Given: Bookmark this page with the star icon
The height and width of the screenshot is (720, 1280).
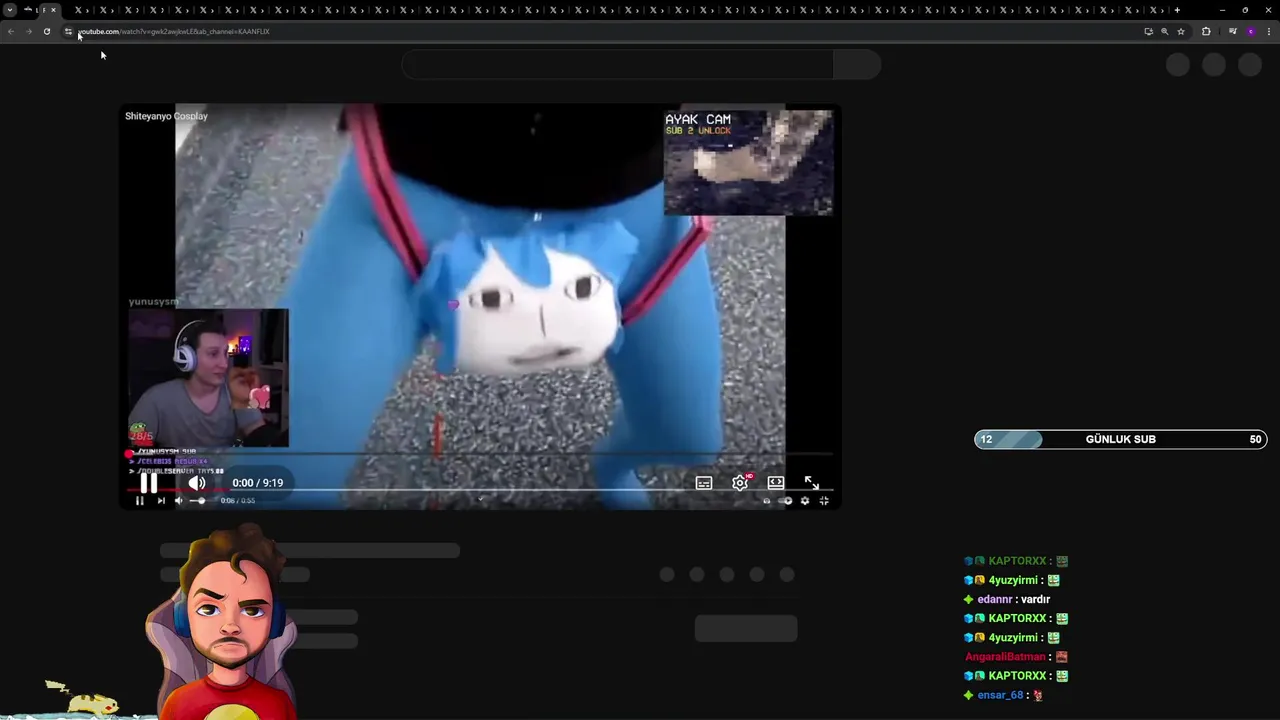Looking at the screenshot, I should pos(1181,31).
